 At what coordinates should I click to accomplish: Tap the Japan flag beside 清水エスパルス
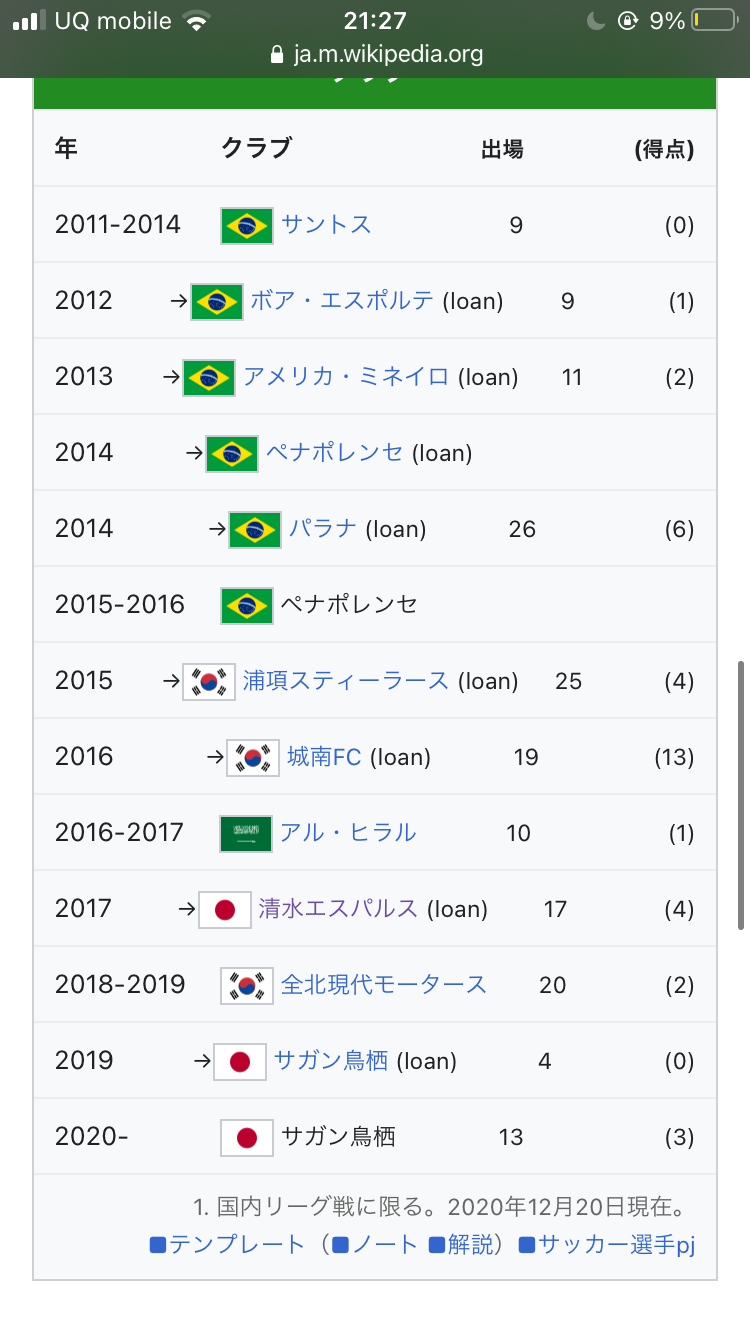225,909
